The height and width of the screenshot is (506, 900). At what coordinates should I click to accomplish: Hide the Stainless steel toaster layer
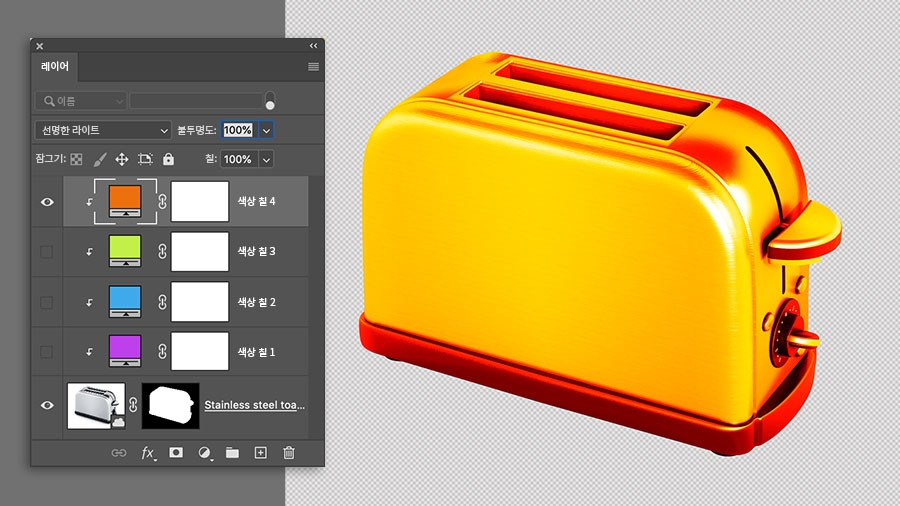(47, 406)
